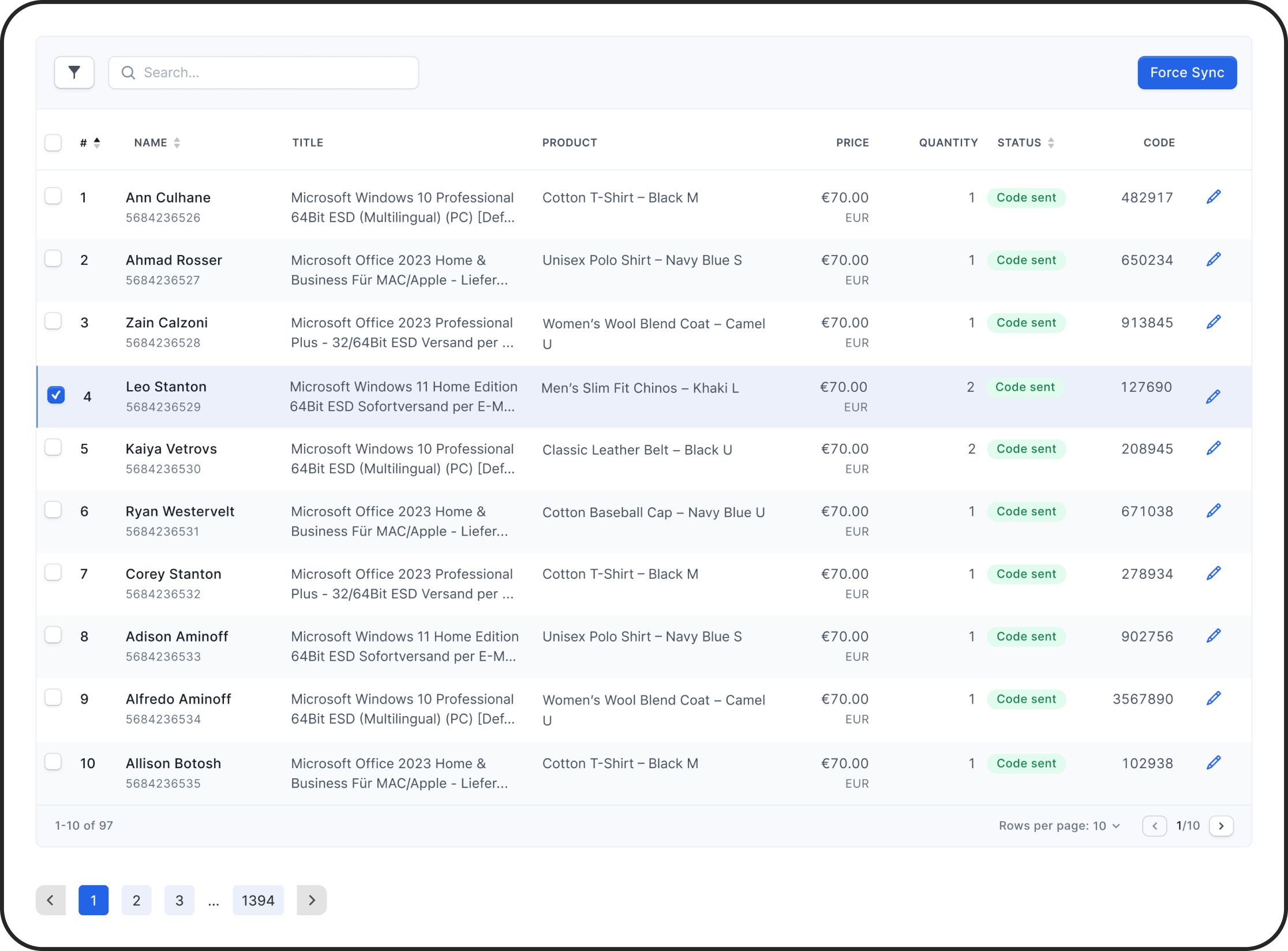Open the filter options panel
This screenshot has height=951, width=1288.
click(74, 72)
